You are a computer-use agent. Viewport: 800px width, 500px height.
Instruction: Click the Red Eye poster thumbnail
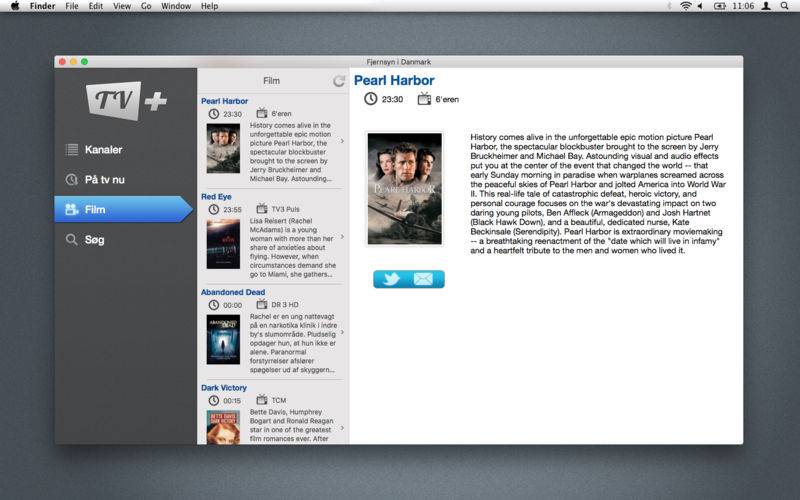pos(223,243)
